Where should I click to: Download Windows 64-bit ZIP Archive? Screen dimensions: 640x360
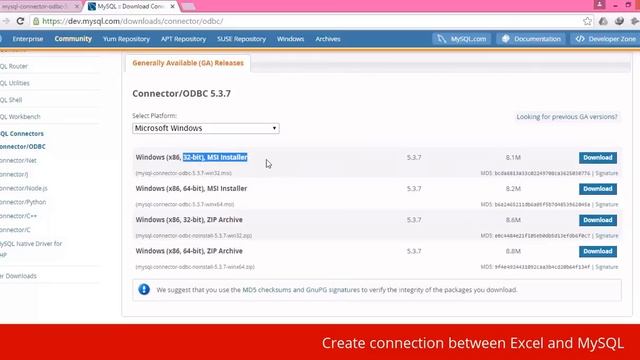pyautogui.click(x=598, y=251)
